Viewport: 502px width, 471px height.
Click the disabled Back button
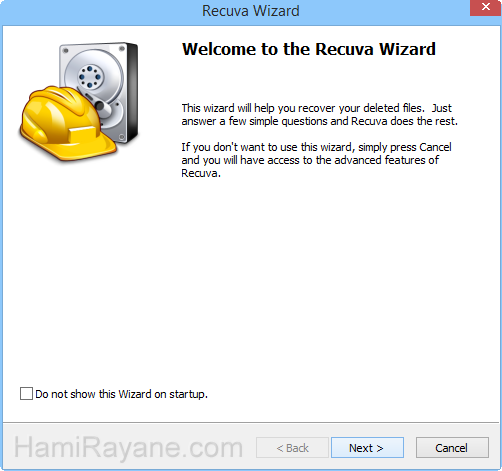(x=292, y=448)
